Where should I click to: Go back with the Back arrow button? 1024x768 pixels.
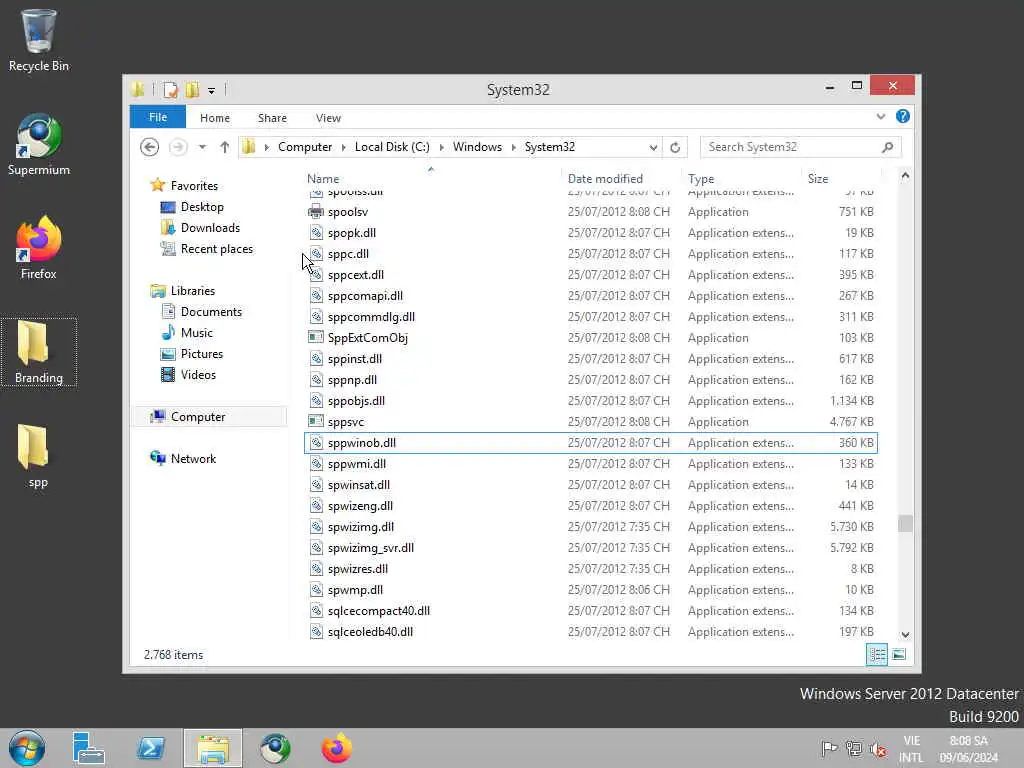click(x=150, y=147)
